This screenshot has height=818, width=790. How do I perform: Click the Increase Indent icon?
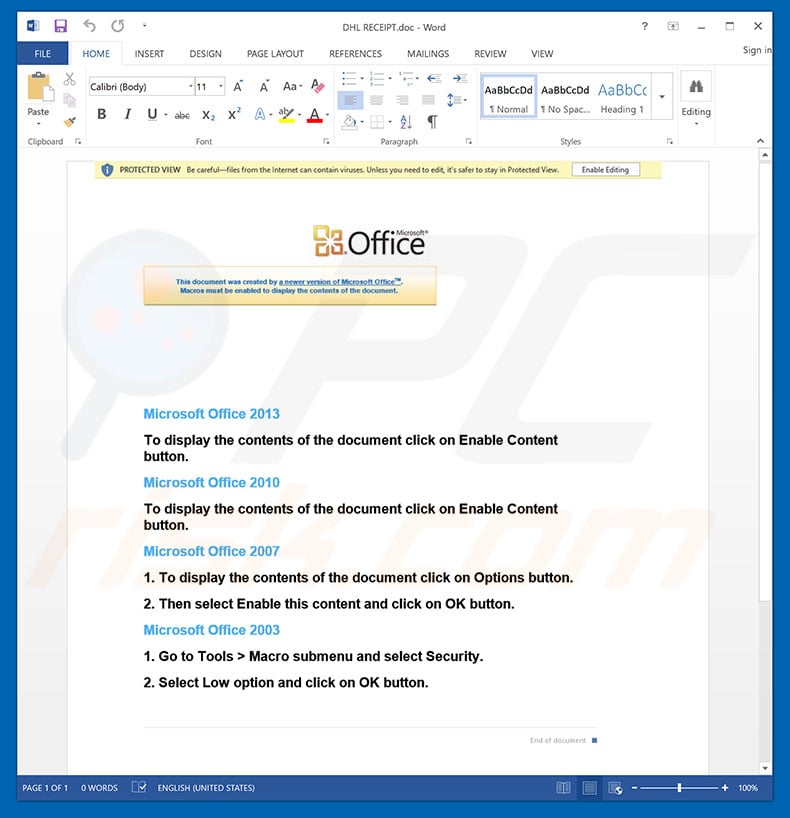[x=460, y=79]
